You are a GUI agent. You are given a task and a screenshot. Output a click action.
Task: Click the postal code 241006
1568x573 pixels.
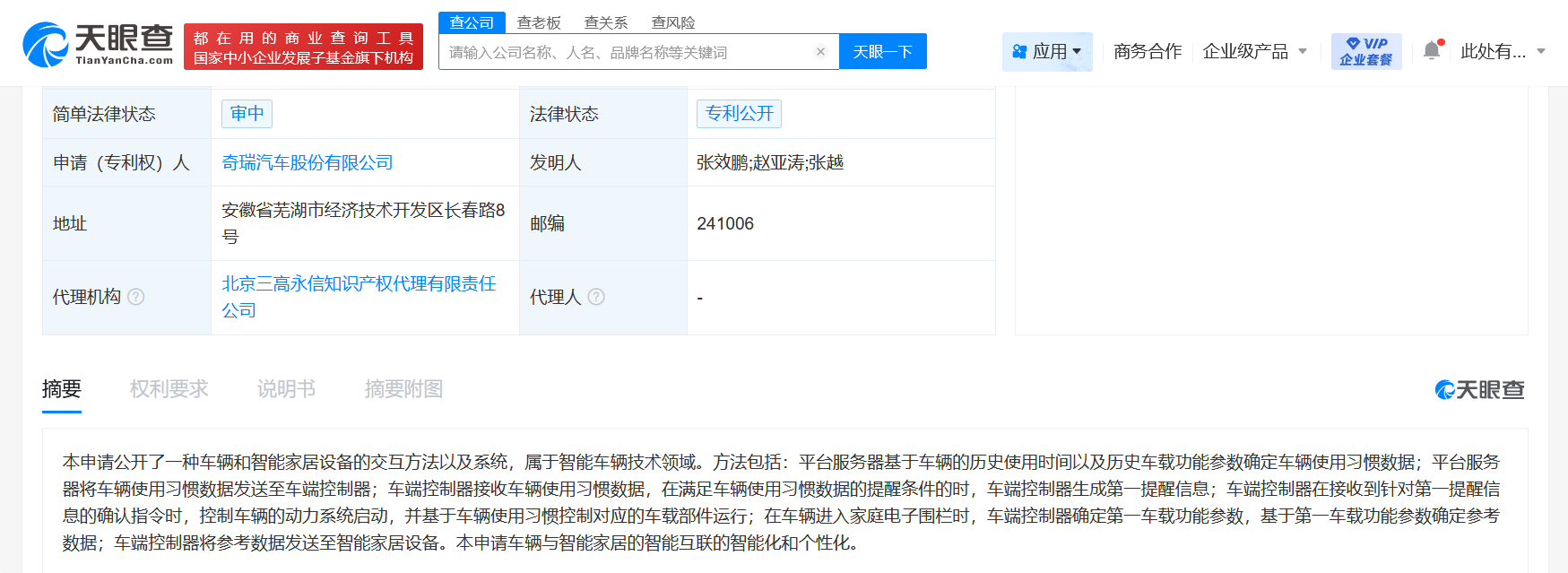[725, 223]
